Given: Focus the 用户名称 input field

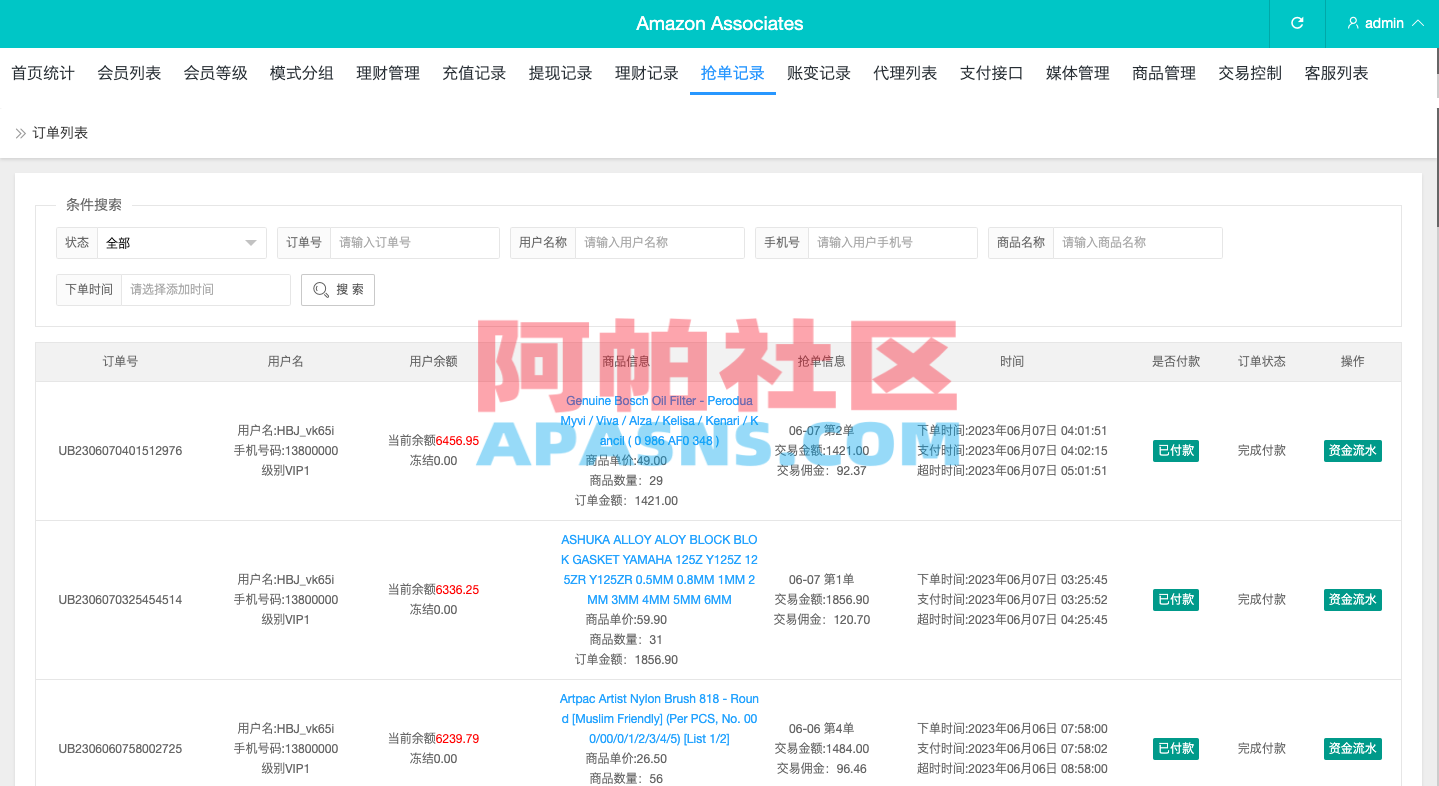Looking at the screenshot, I should (660, 243).
